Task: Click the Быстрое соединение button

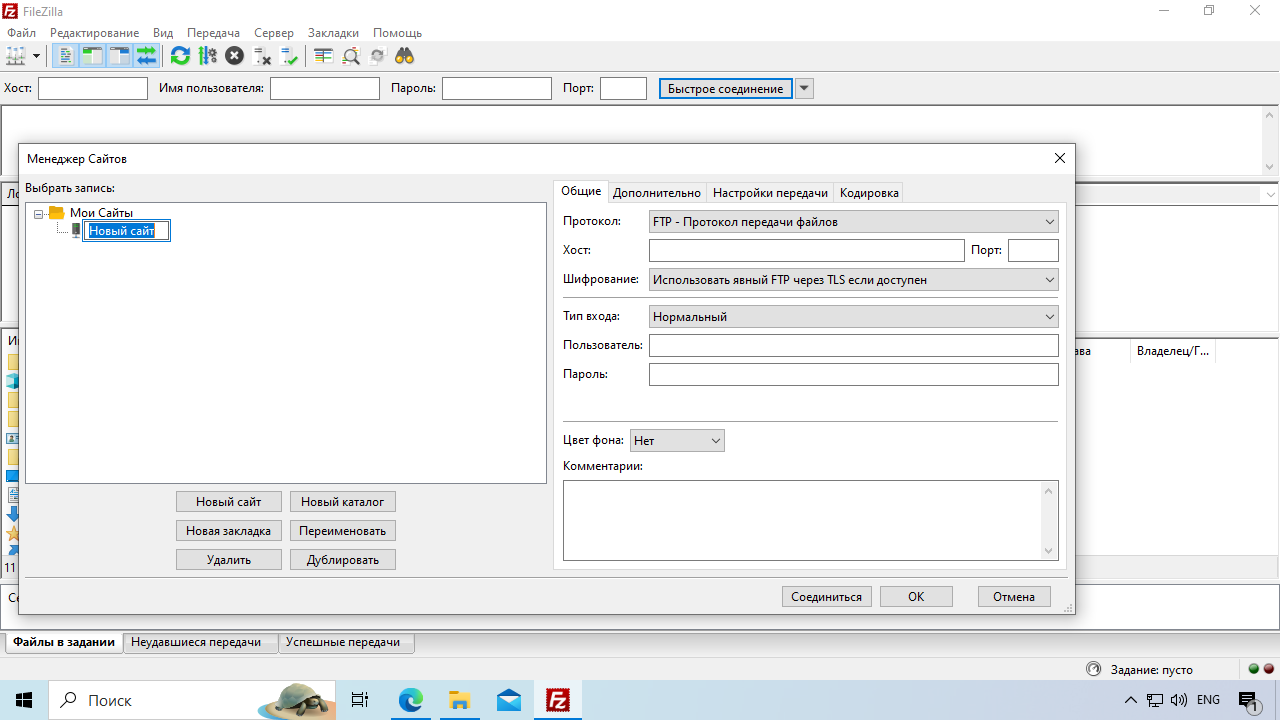Action: tap(726, 89)
